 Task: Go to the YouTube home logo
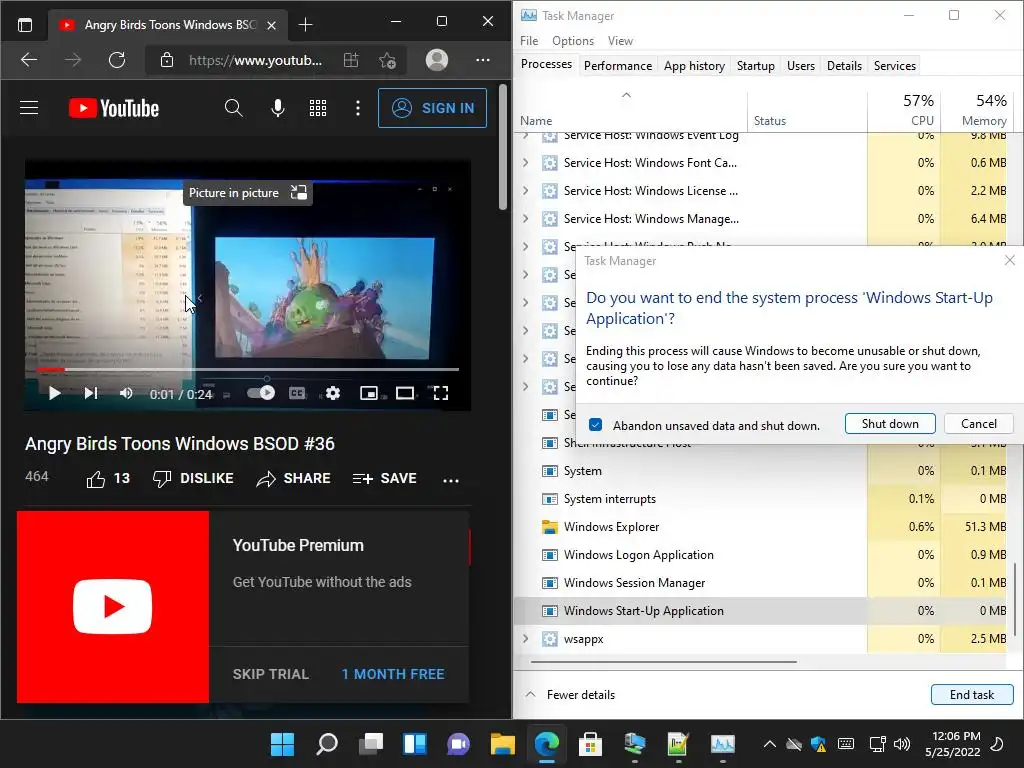(x=114, y=108)
